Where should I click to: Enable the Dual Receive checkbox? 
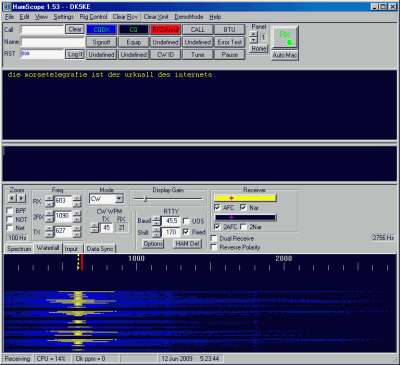pos(214,238)
